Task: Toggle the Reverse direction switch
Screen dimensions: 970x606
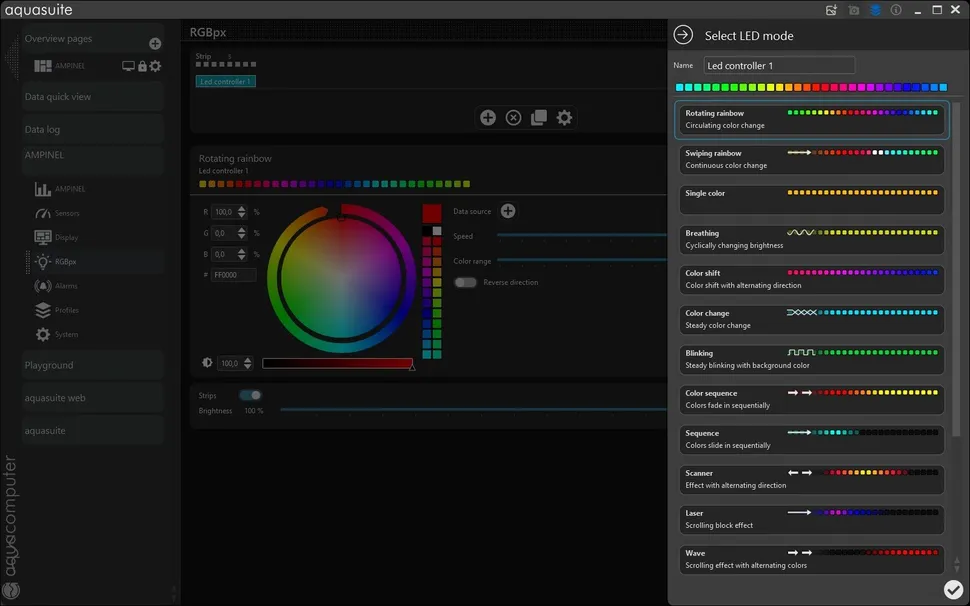Action: tap(465, 283)
